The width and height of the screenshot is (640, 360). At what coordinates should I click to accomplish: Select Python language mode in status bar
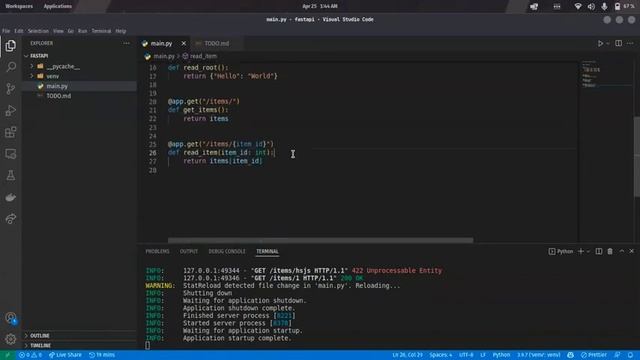501,355
